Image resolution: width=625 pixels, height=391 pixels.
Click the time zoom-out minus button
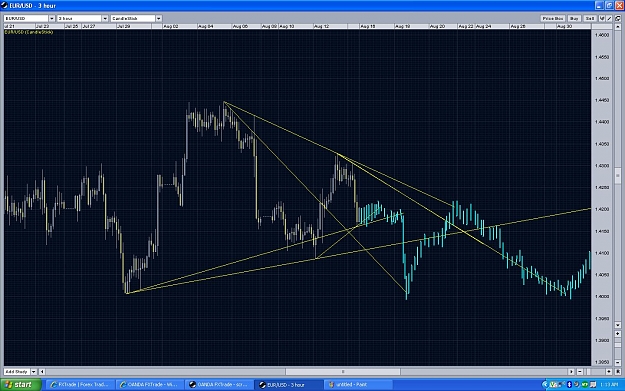click(580, 371)
